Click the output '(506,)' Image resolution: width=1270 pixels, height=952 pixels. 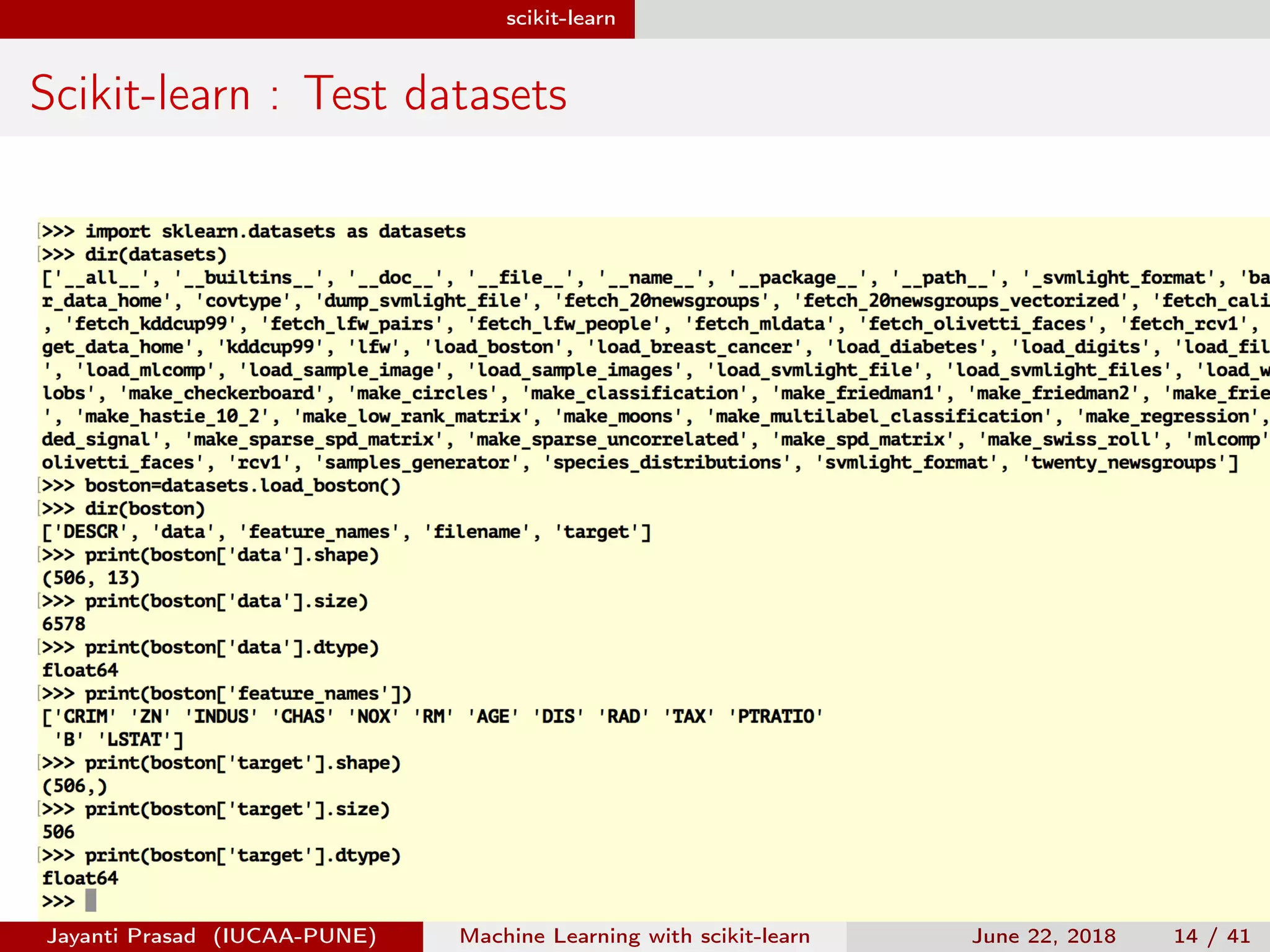pos(74,786)
